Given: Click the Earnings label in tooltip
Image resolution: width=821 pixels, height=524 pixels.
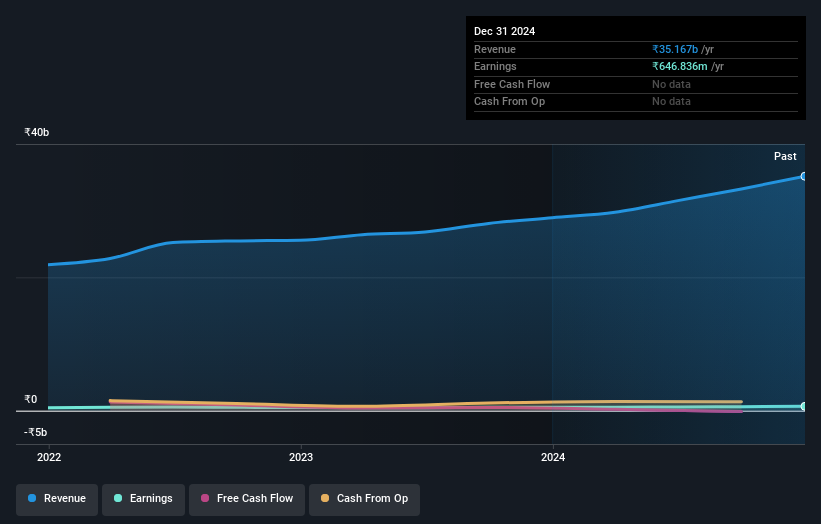Looking at the screenshot, I should [495, 66].
